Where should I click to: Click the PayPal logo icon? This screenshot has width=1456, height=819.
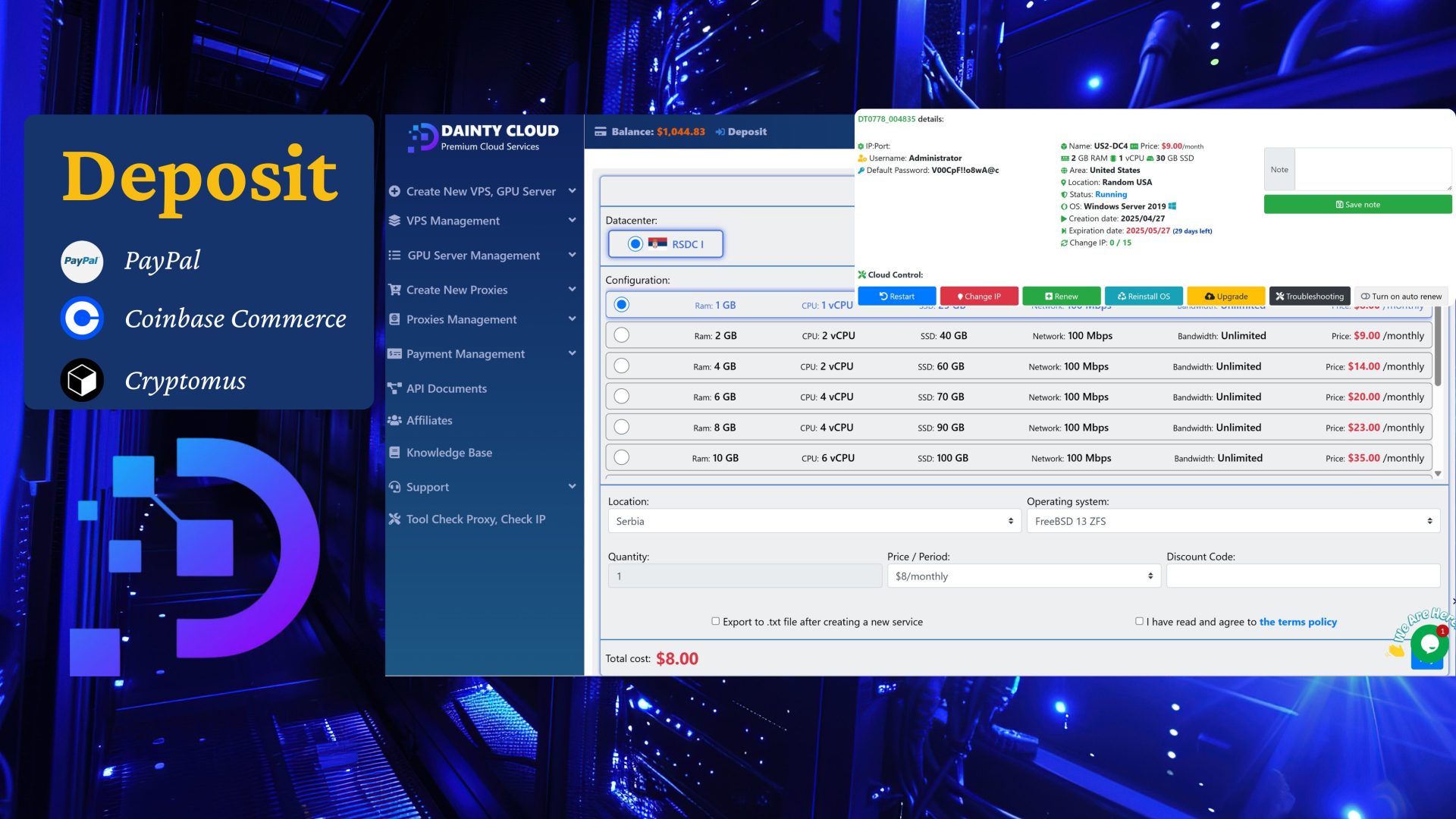tap(81, 261)
